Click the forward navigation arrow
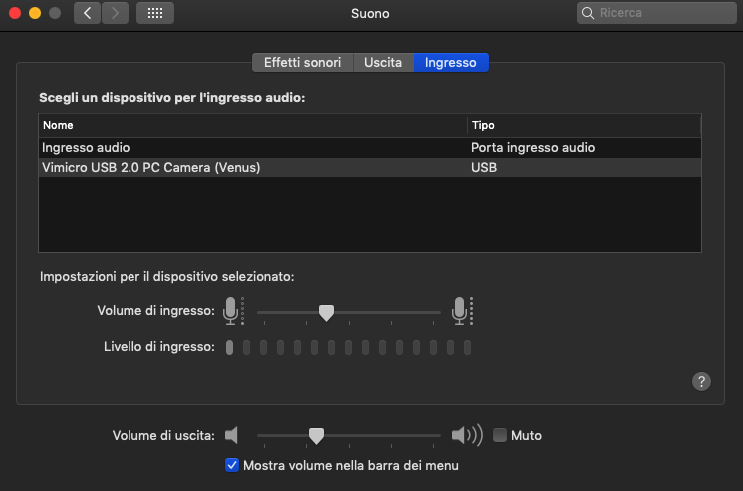The width and height of the screenshot is (743, 491). (x=116, y=14)
